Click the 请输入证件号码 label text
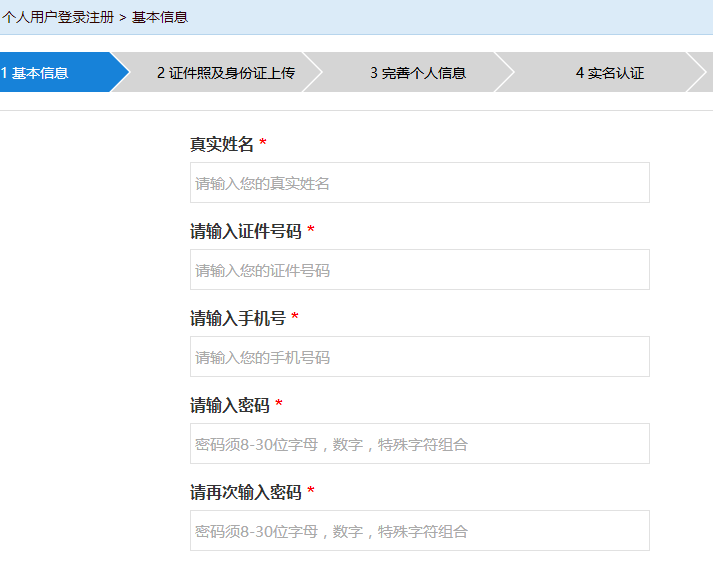The width and height of the screenshot is (713, 562). click(x=245, y=232)
